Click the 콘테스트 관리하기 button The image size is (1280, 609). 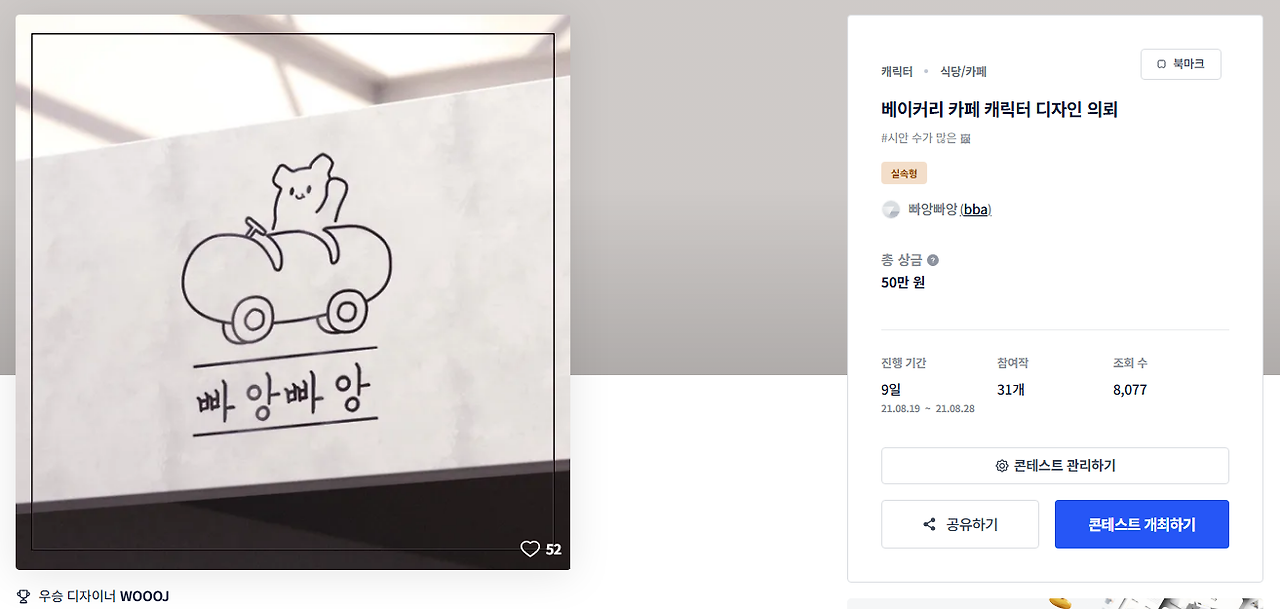1055,466
